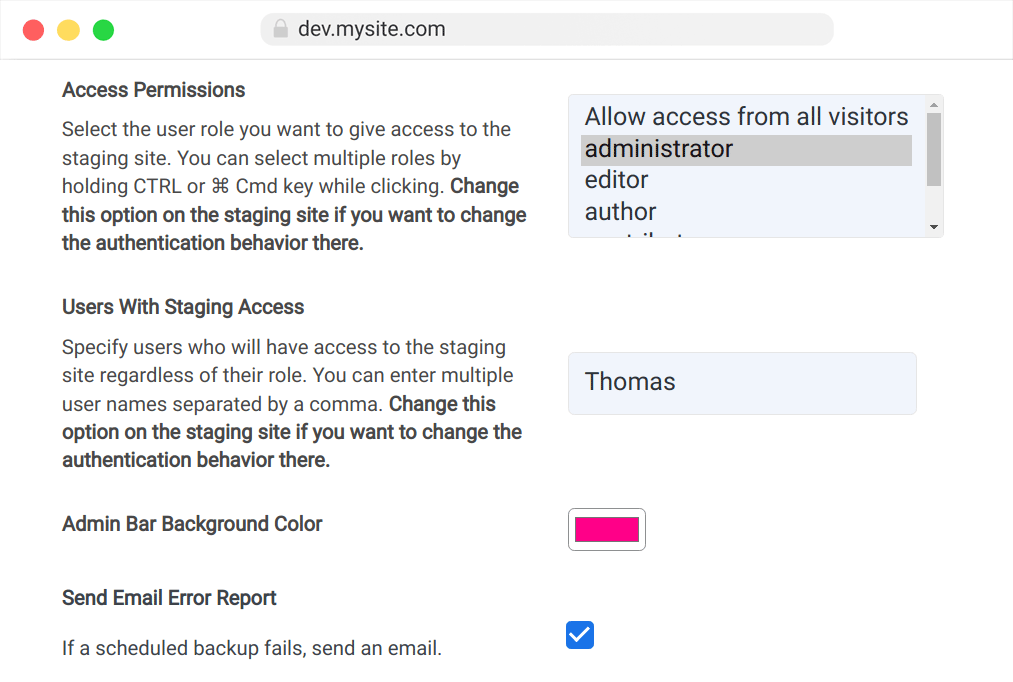
Task: Click the red close window button
Action: 34,30
